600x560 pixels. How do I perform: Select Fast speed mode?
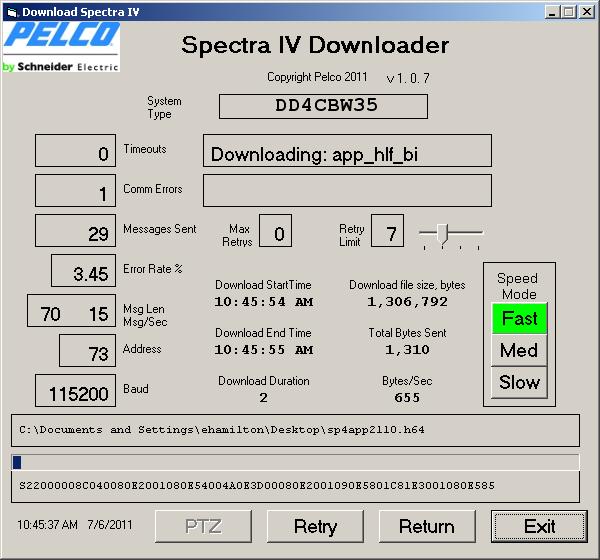519,318
